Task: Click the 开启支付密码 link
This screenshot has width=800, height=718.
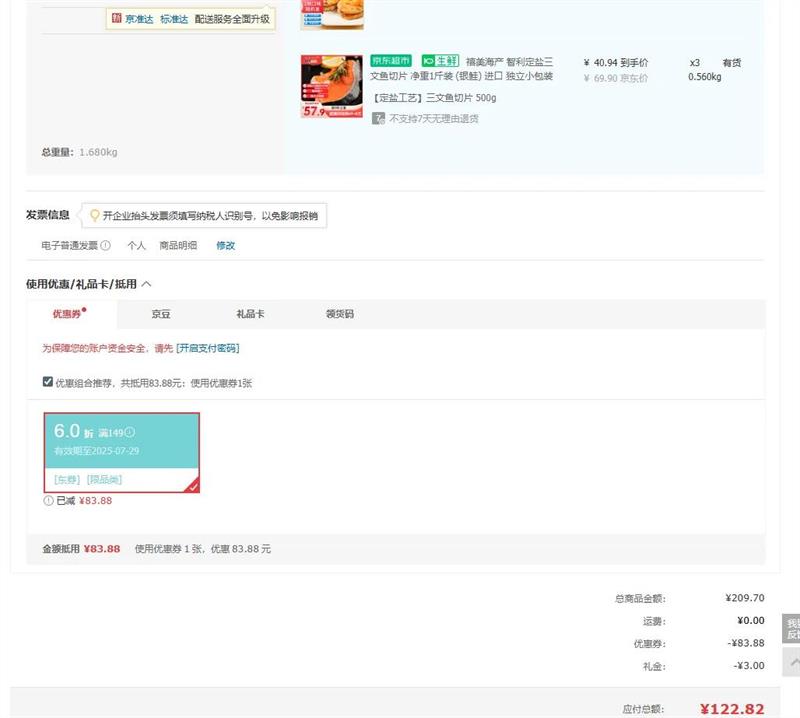Action: pyautogui.click(x=208, y=349)
